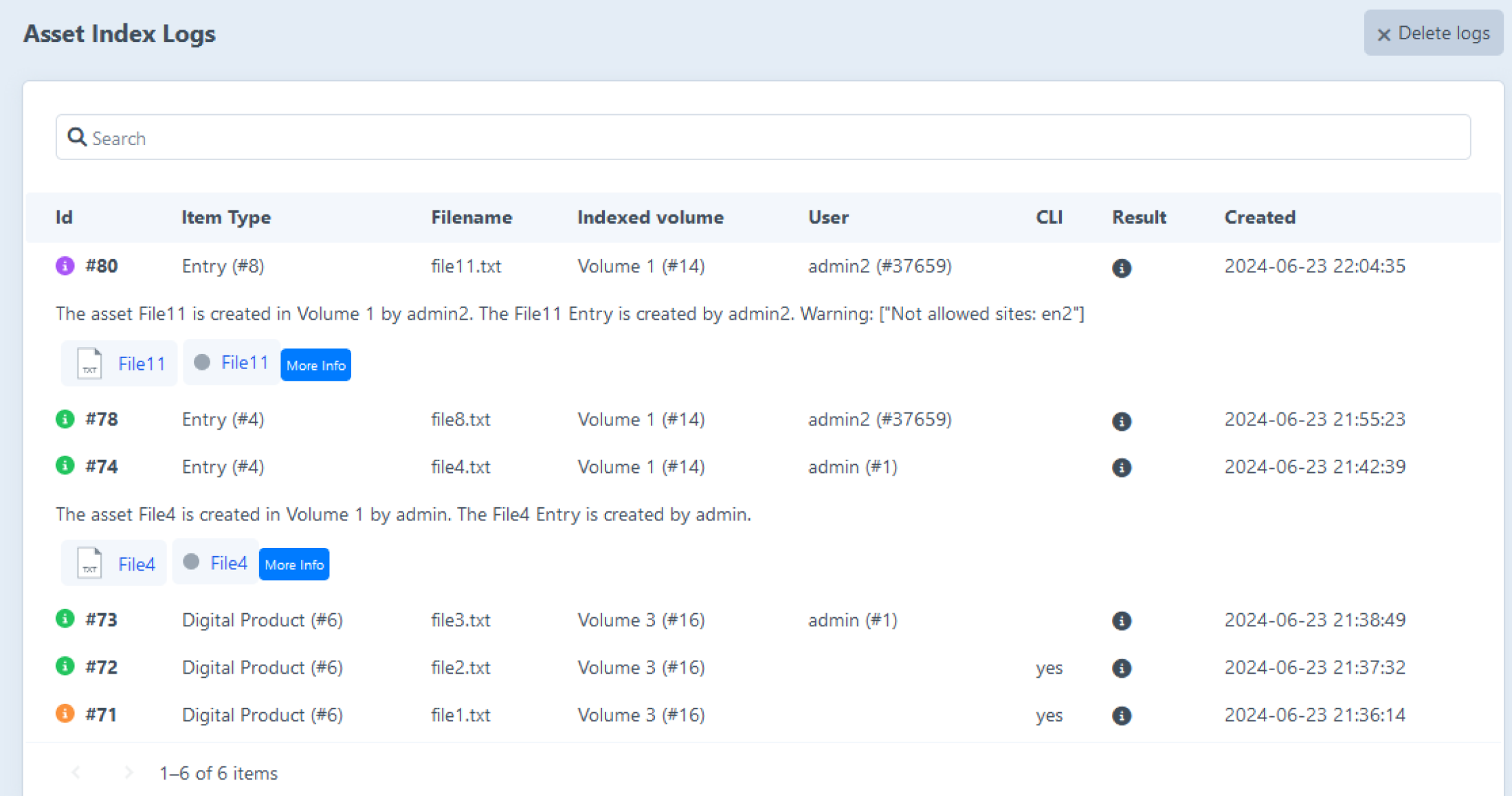Click the green status icon for log #74

coord(65,466)
